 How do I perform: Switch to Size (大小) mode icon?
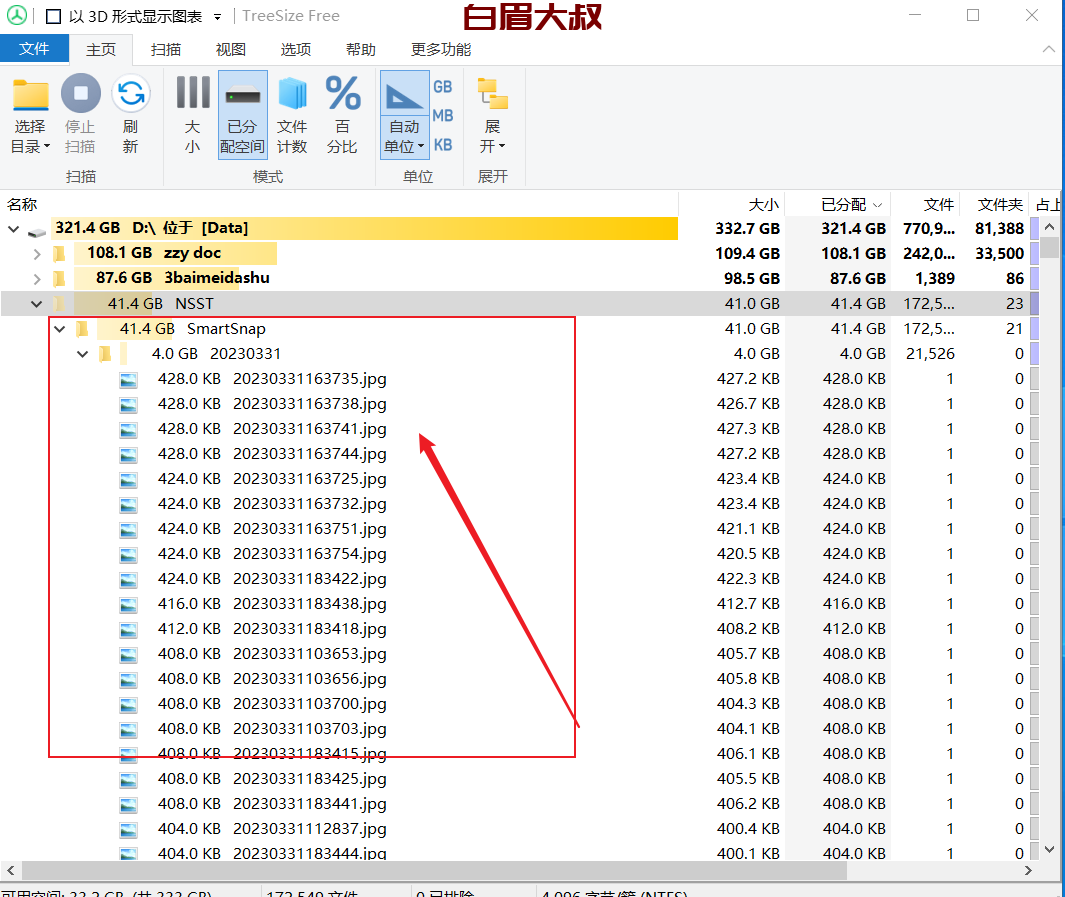[x=193, y=92]
